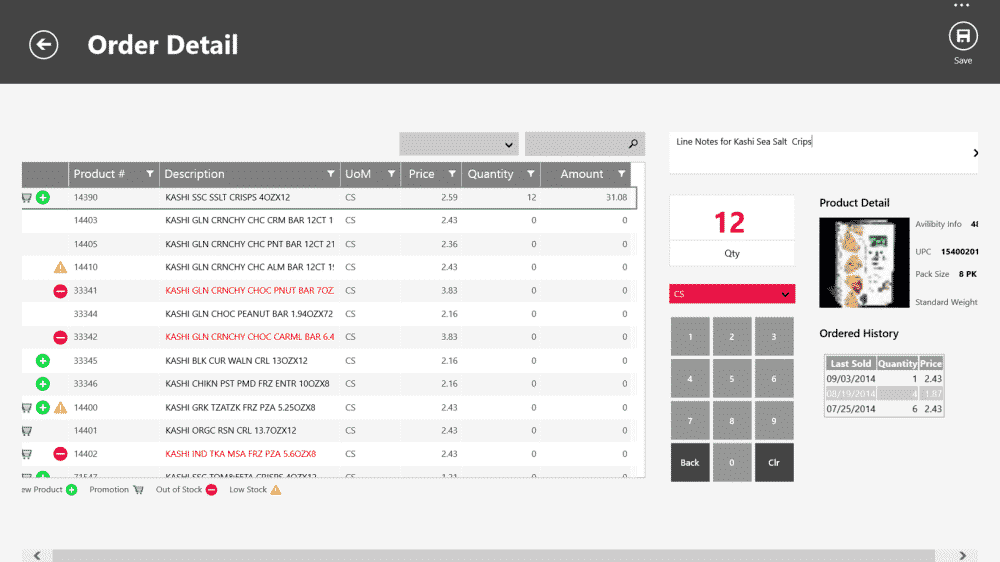Click warning triangle on row 14400
Image resolution: width=1000 pixels, height=562 pixels.
[x=60, y=407]
